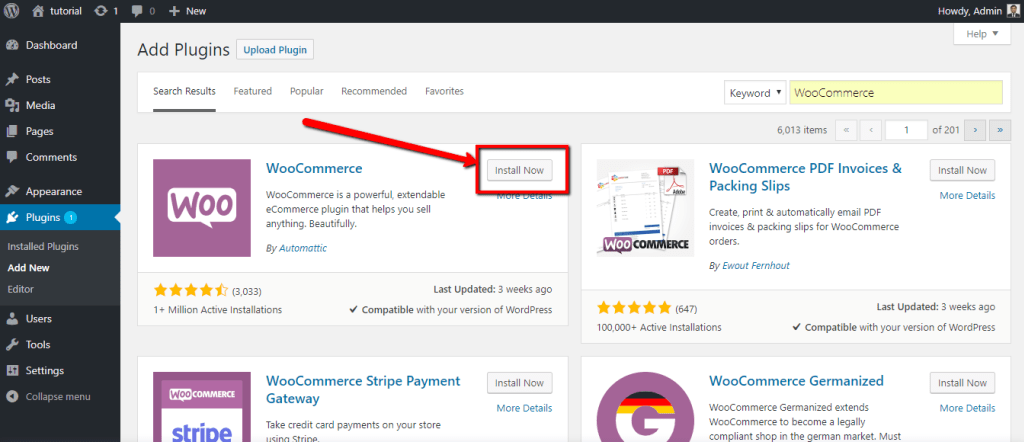Open Installed Plugins submenu item

[43, 247]
